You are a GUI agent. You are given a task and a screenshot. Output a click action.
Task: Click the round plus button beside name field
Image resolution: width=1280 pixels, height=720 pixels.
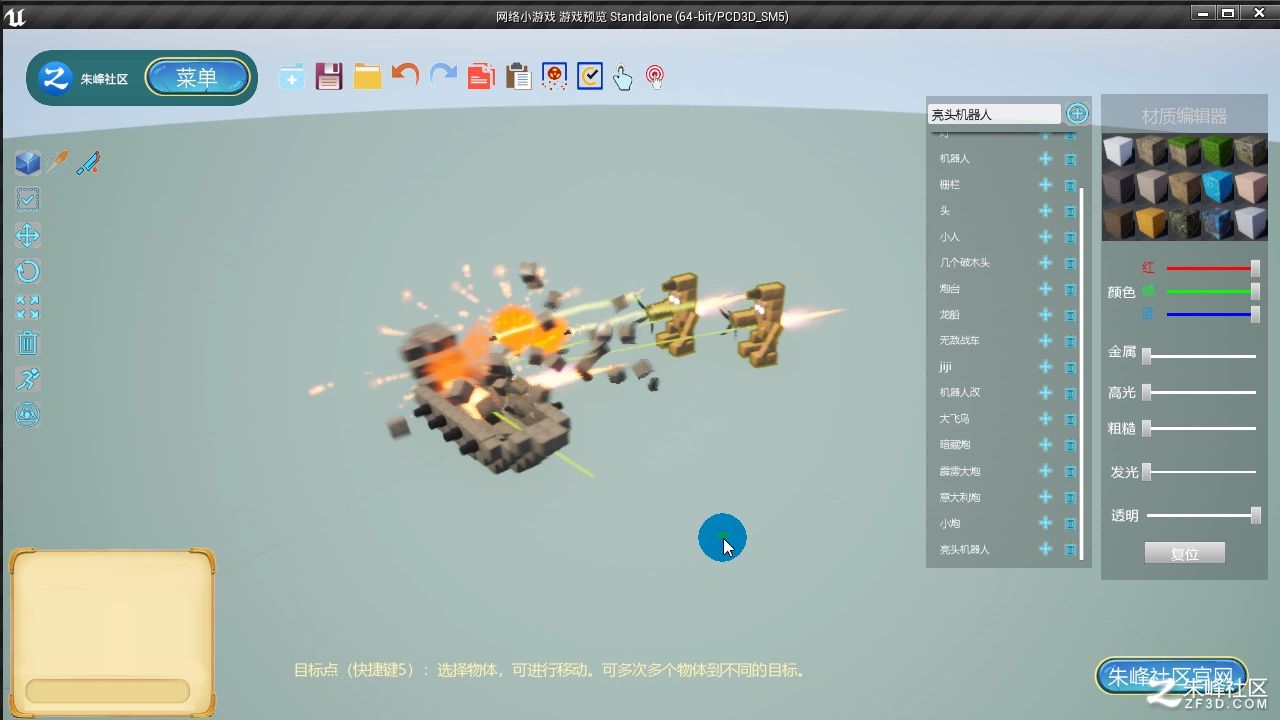(1077, 114)
